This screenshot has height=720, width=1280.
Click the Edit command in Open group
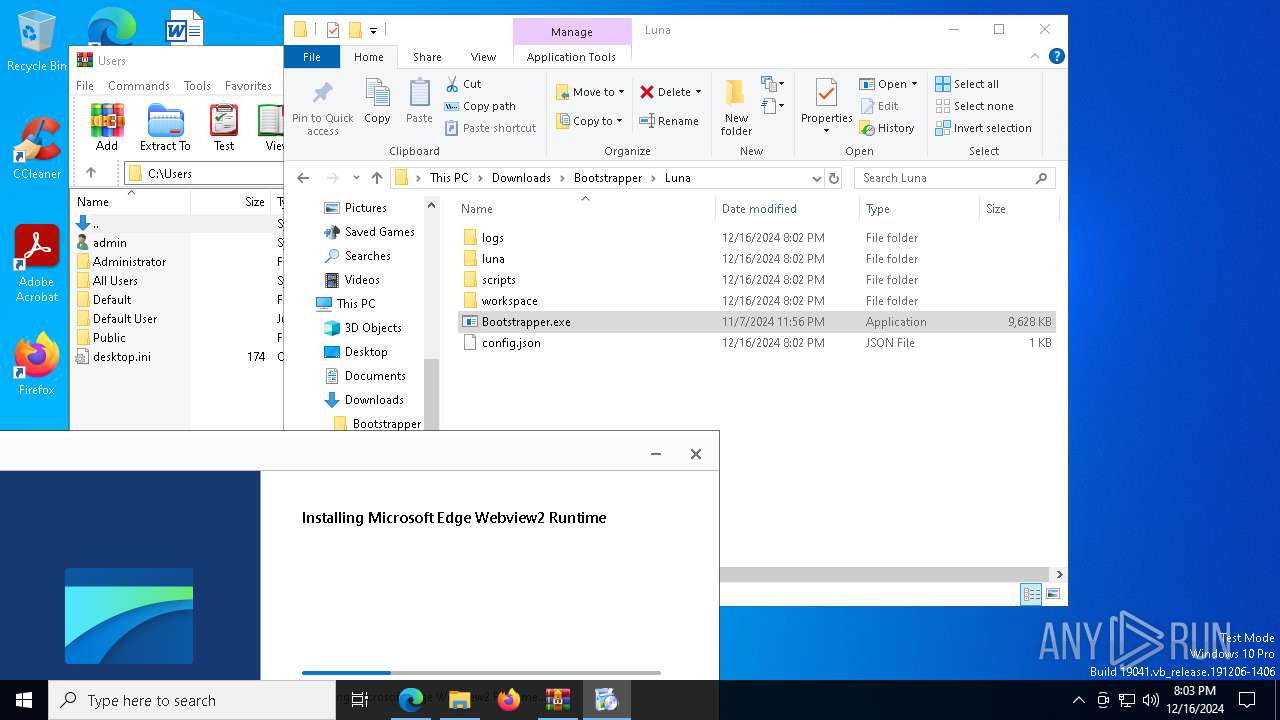[x=878, y=106]
